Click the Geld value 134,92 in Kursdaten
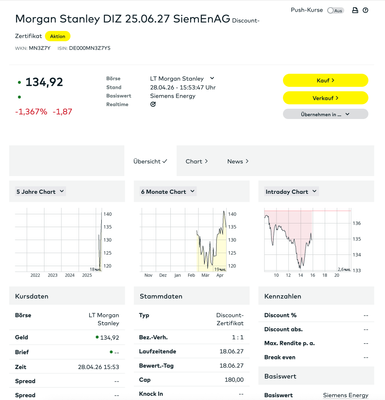This screenshot has width=385, height=400. pyautogui.click(x=110, y=338)
